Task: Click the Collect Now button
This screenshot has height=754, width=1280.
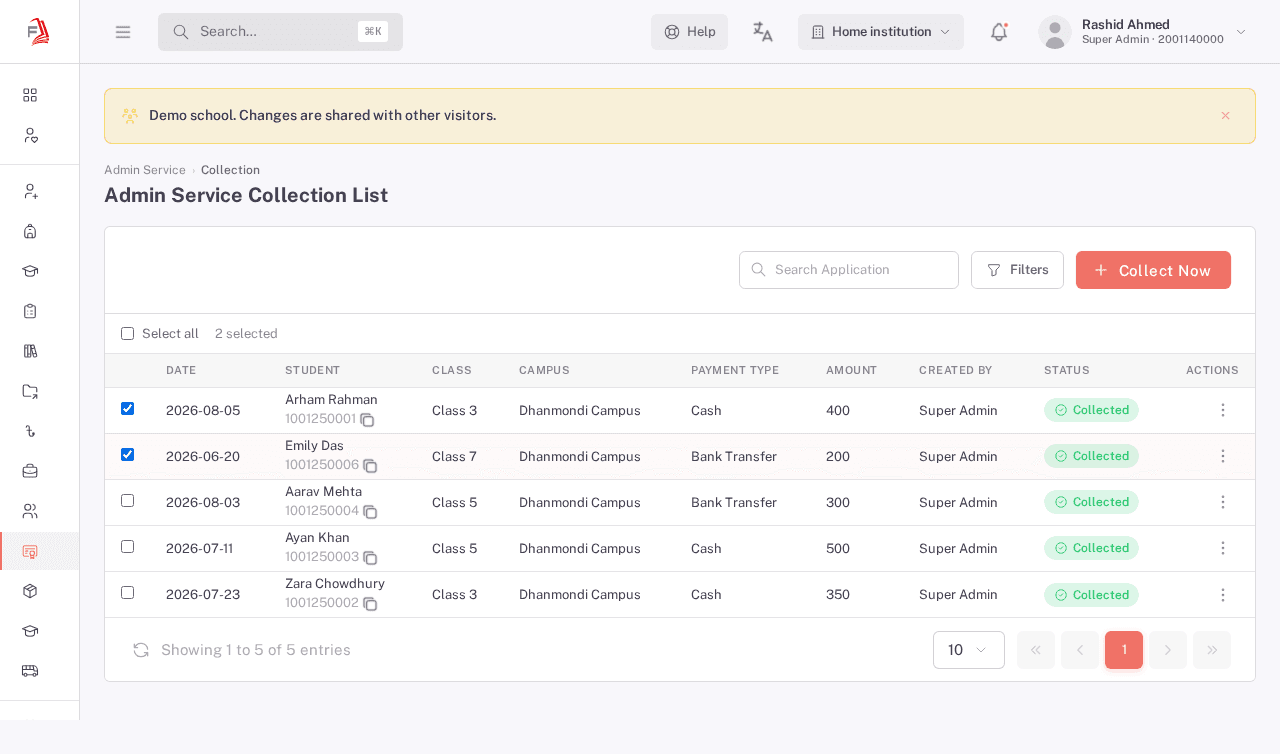Action: click(1153, 270)
